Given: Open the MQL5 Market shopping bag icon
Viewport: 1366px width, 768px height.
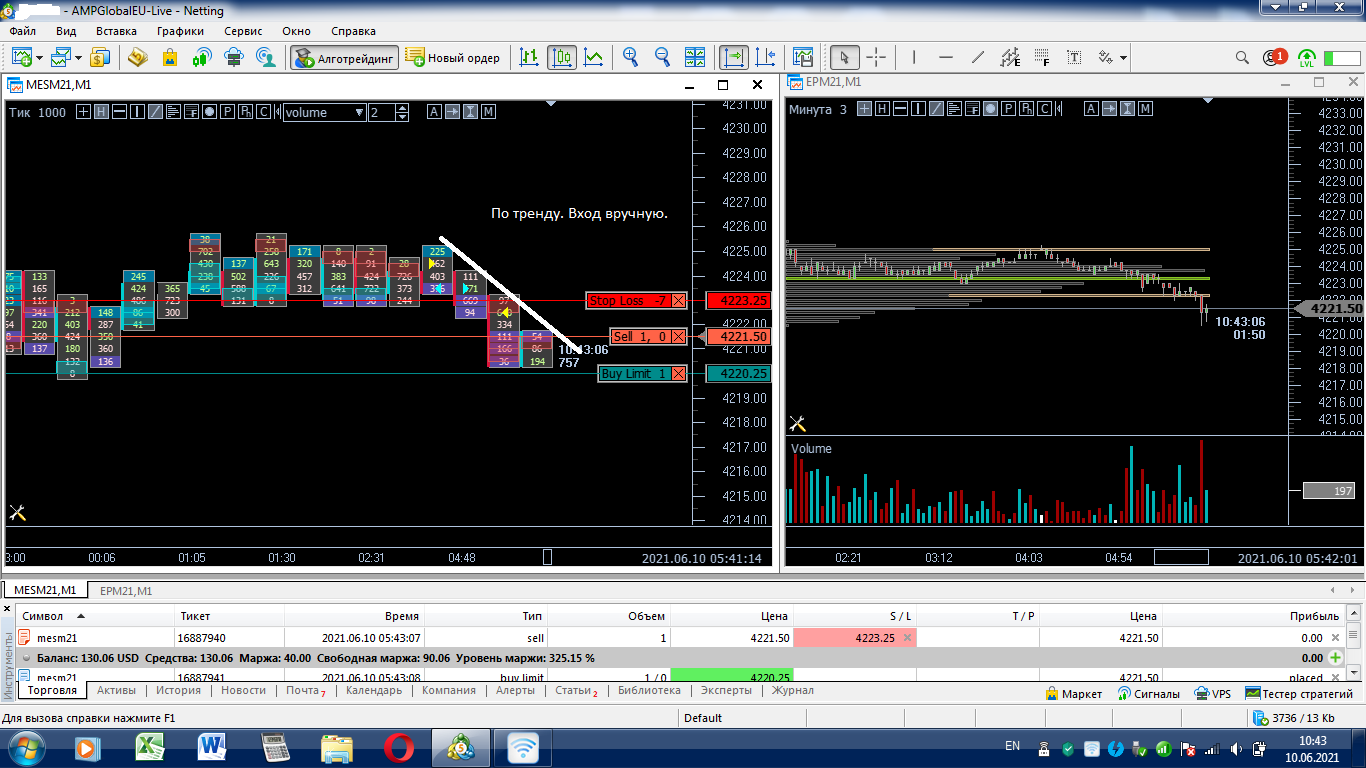Looking at the screenshot, I should (x=170, y=57).
